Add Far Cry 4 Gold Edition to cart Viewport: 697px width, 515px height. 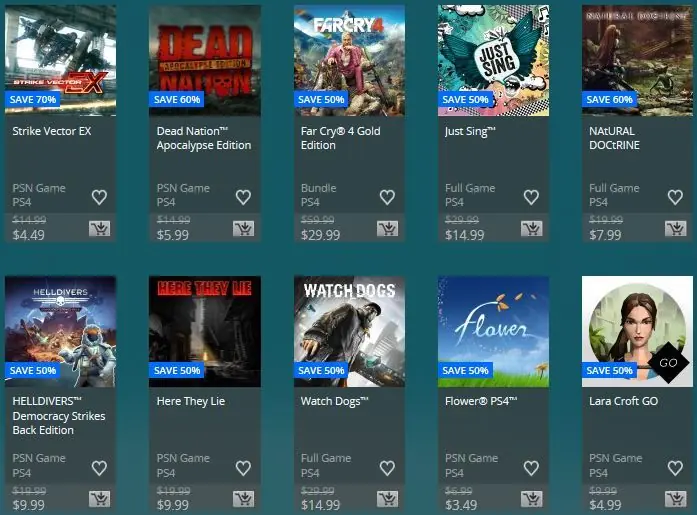[x=388, y=228]
